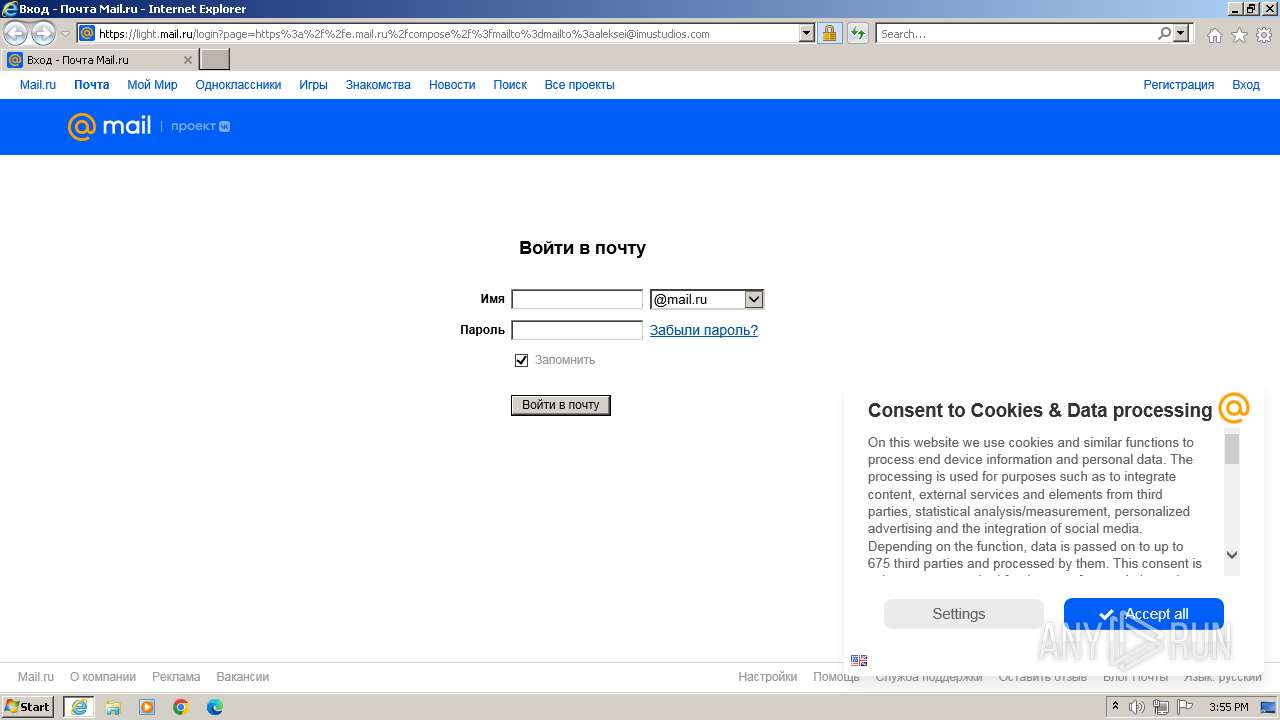Open Знакомства in top navigation
Screen dimensions: 1280x720
coord(378,85)
